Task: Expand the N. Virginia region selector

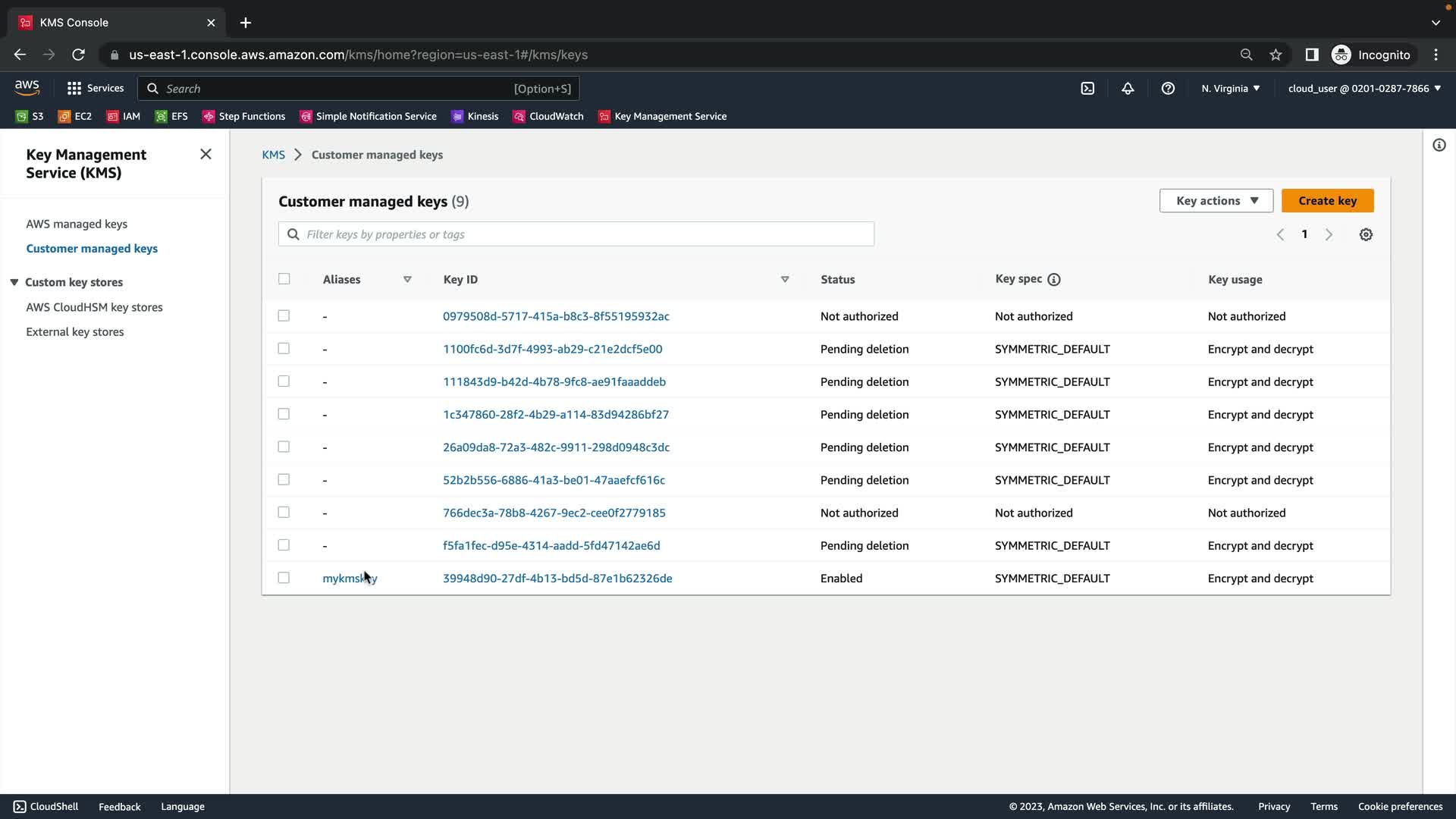Action: [1230, 89]
